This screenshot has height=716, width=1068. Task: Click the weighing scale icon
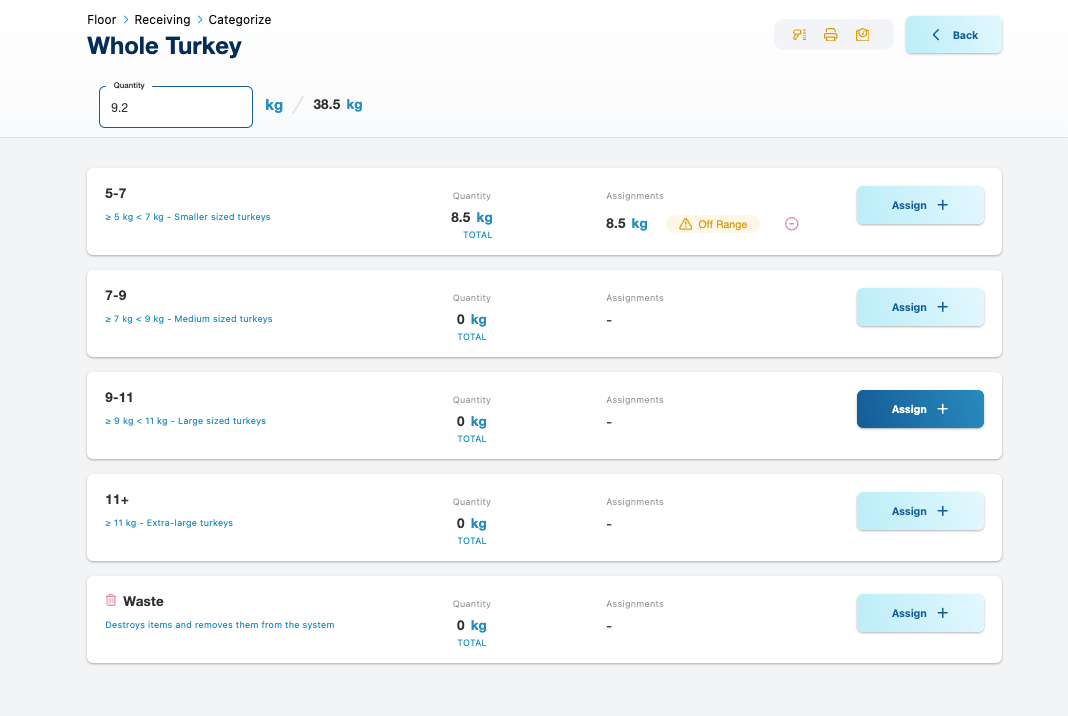click(x=862, y=35)
